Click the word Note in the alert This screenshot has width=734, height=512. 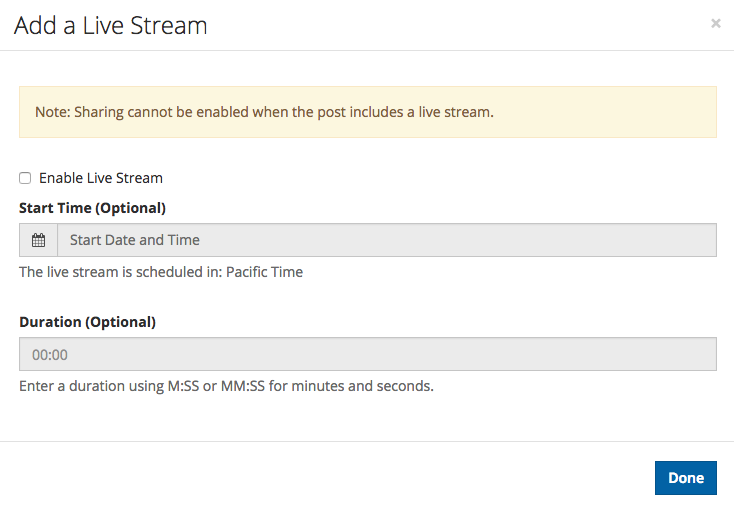pos(52,112)
